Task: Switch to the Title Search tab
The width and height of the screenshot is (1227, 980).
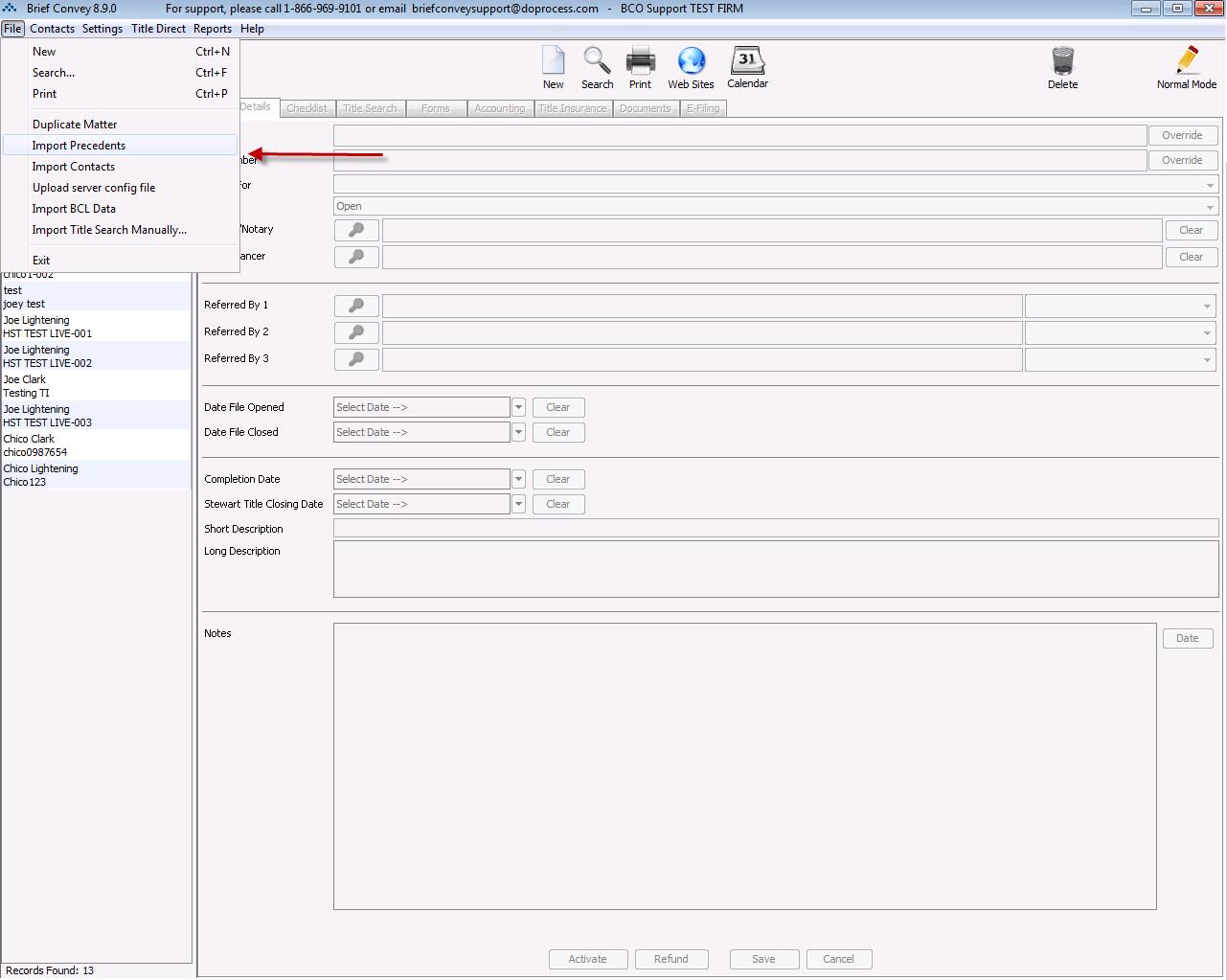Action: coord(370,108)
